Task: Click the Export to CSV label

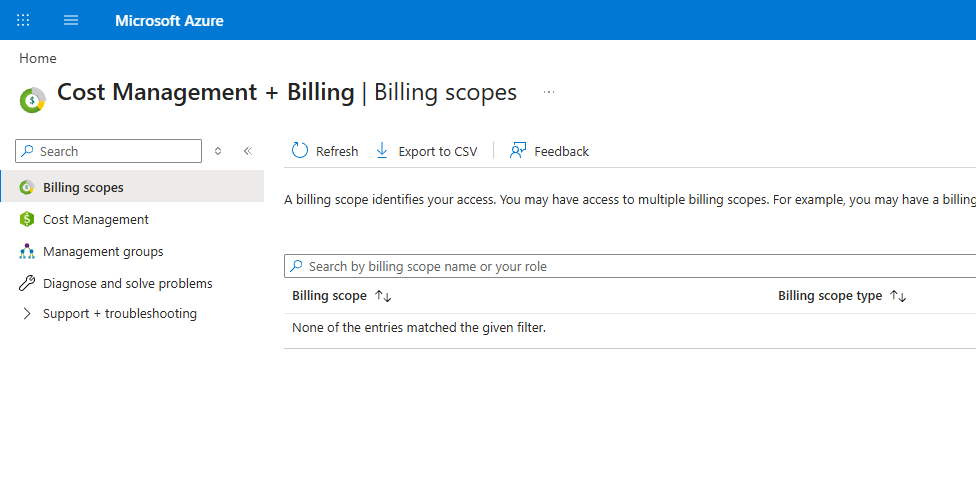Action: tap(438, 151)
